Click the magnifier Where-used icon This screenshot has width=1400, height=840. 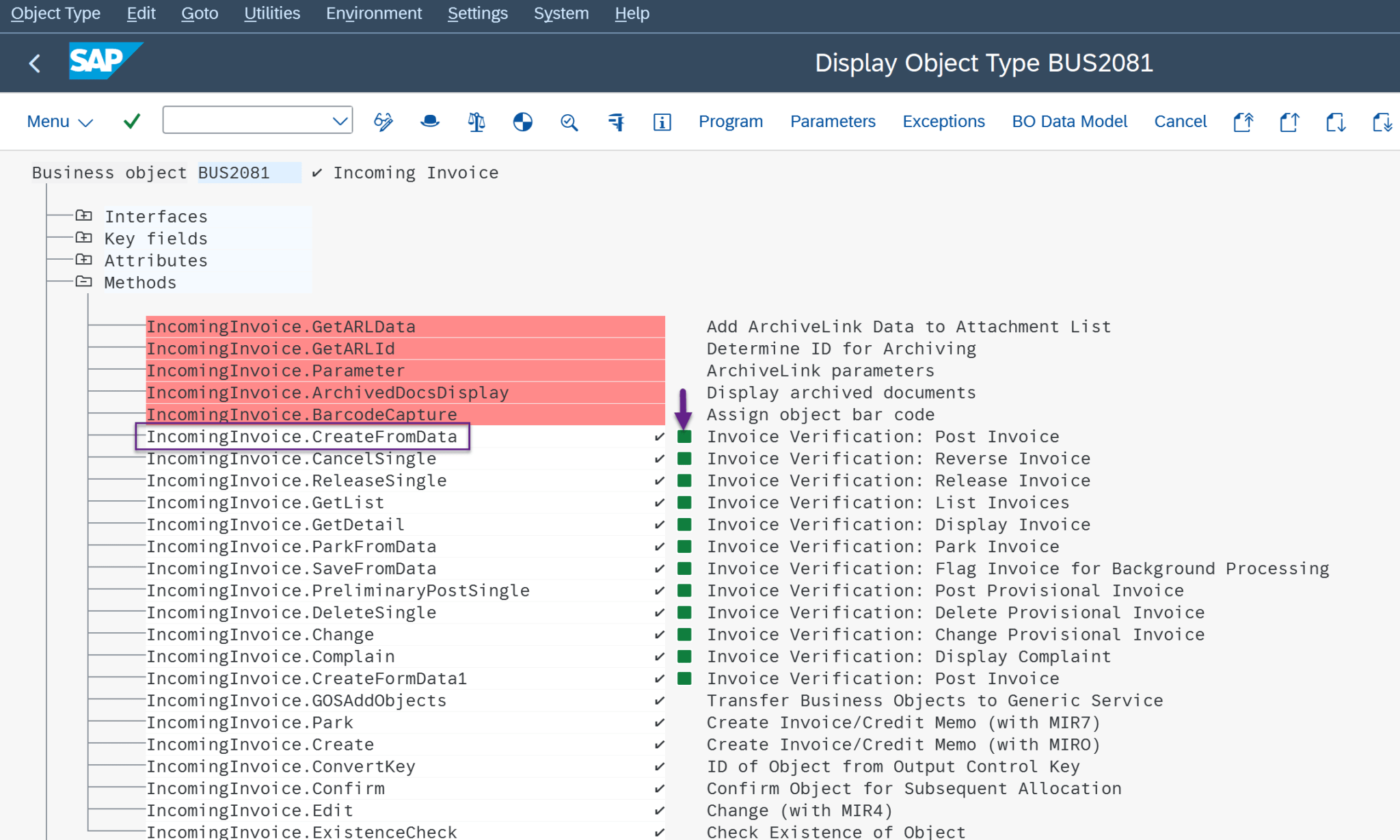click(x=569, y=122)
